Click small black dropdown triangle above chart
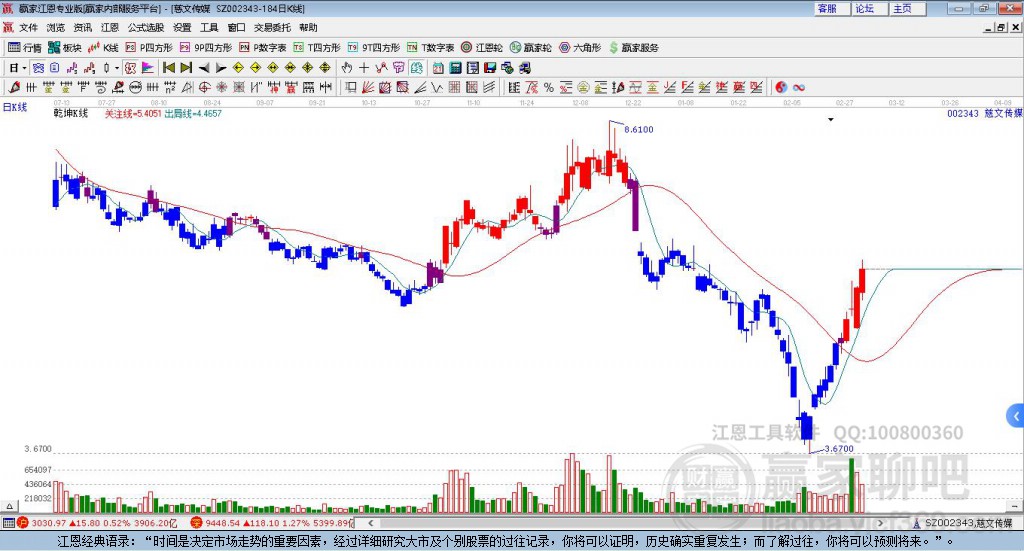 pyautogui.click(x=831, y=119)
